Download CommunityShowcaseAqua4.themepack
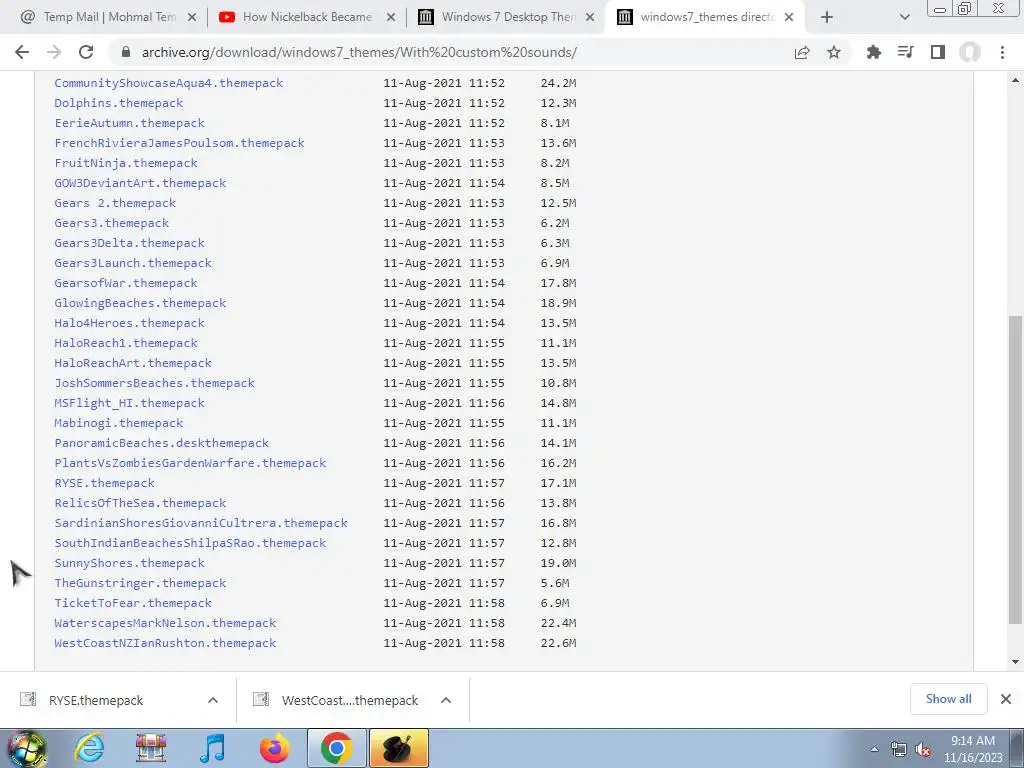The width and height of the screenshot is (1024, 768). tap(168, 83)
